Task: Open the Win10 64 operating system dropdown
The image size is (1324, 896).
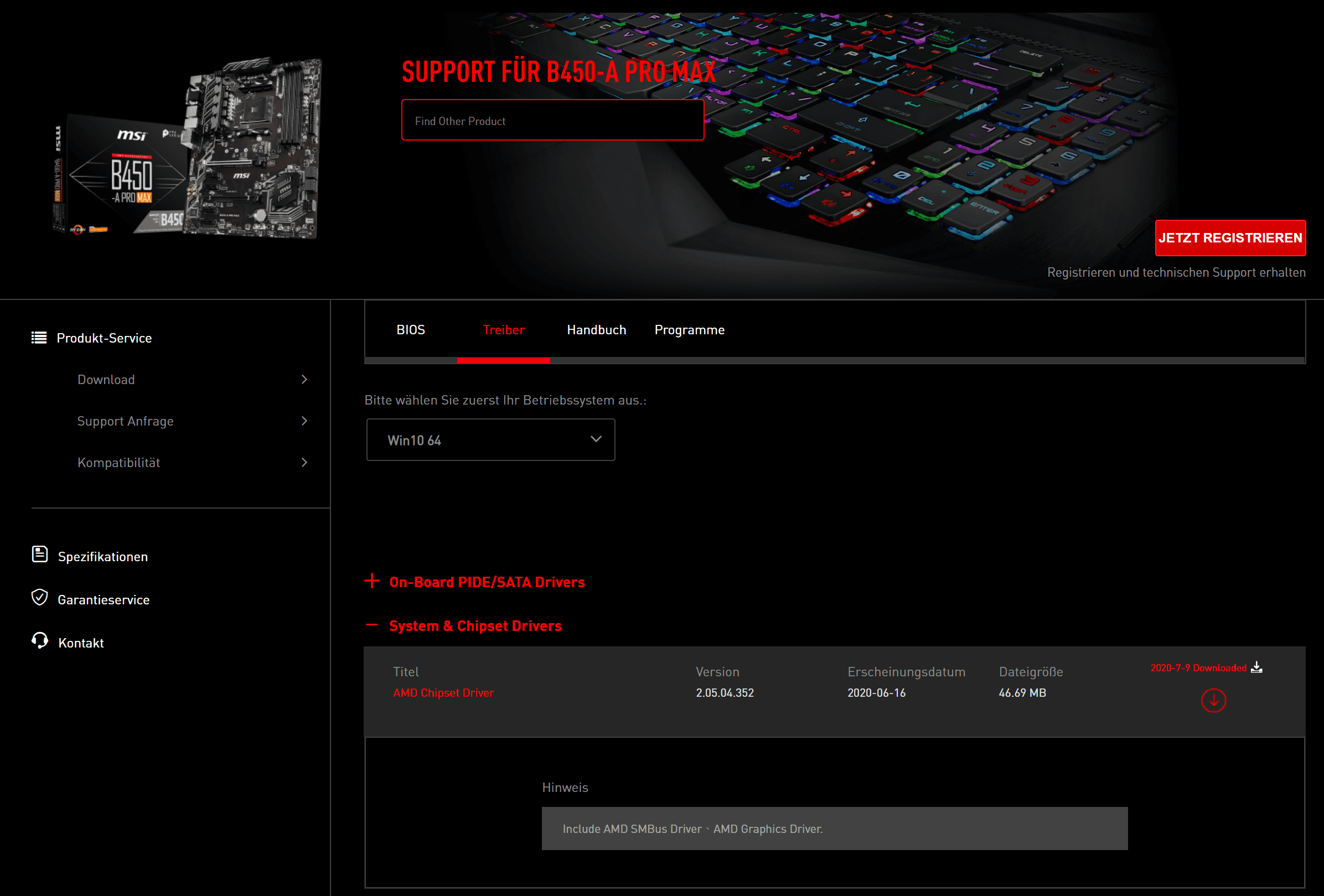Action: (490, 440)
